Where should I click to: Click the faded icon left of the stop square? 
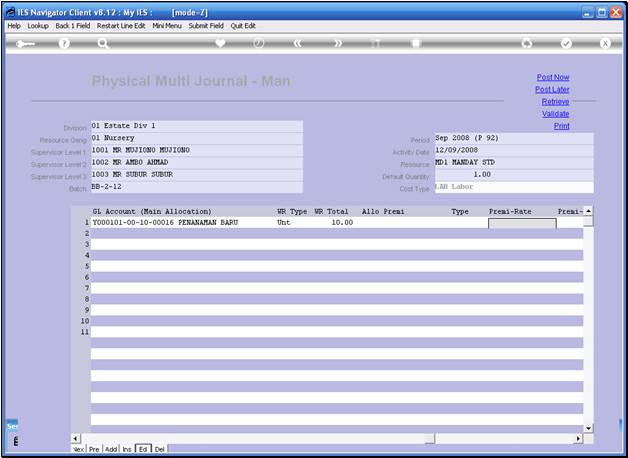point(376,44)
